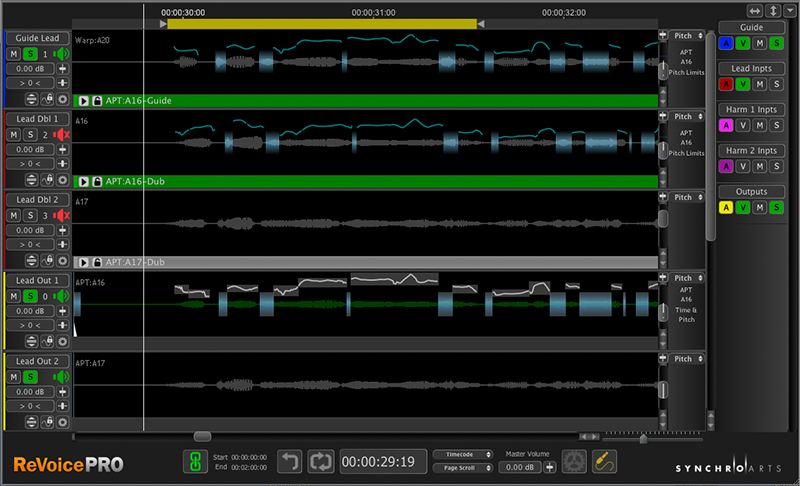This screenshot has height=486, width=800.
Task: Click the Master Volume 0.00 dB field
Action: tap(521, 467)
